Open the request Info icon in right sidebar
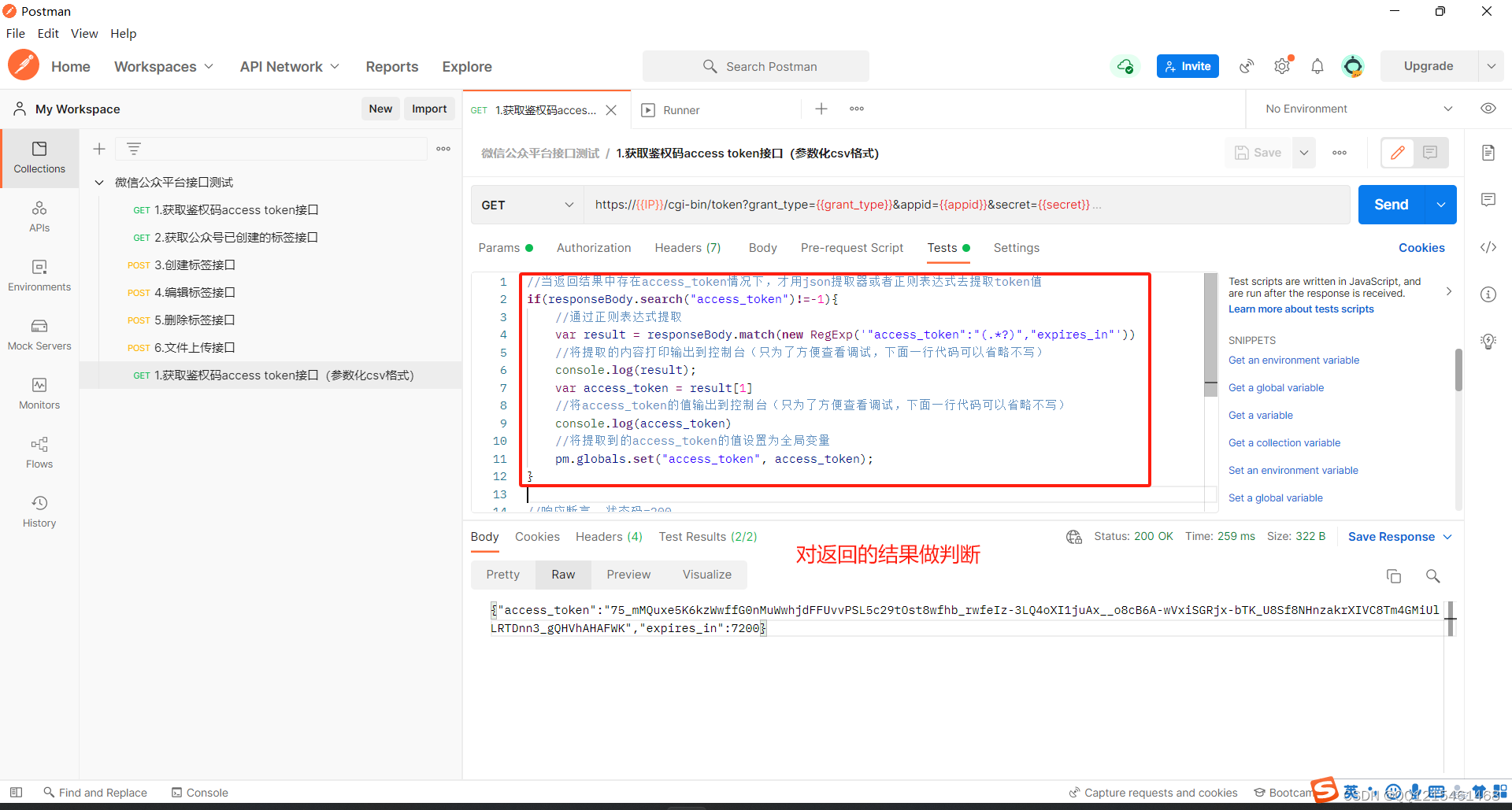 [1488, 294]
